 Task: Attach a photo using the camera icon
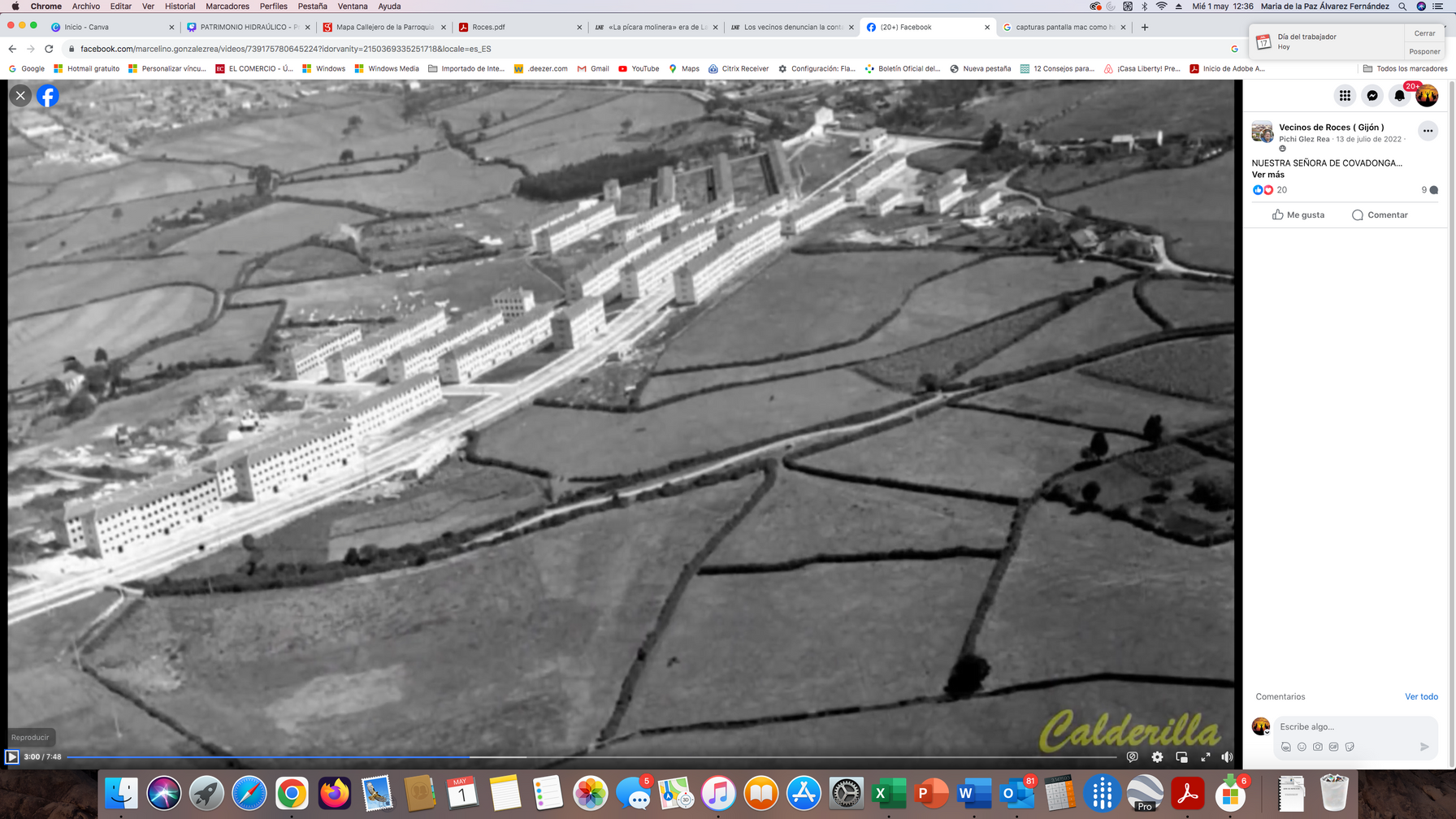[1317, 747]
